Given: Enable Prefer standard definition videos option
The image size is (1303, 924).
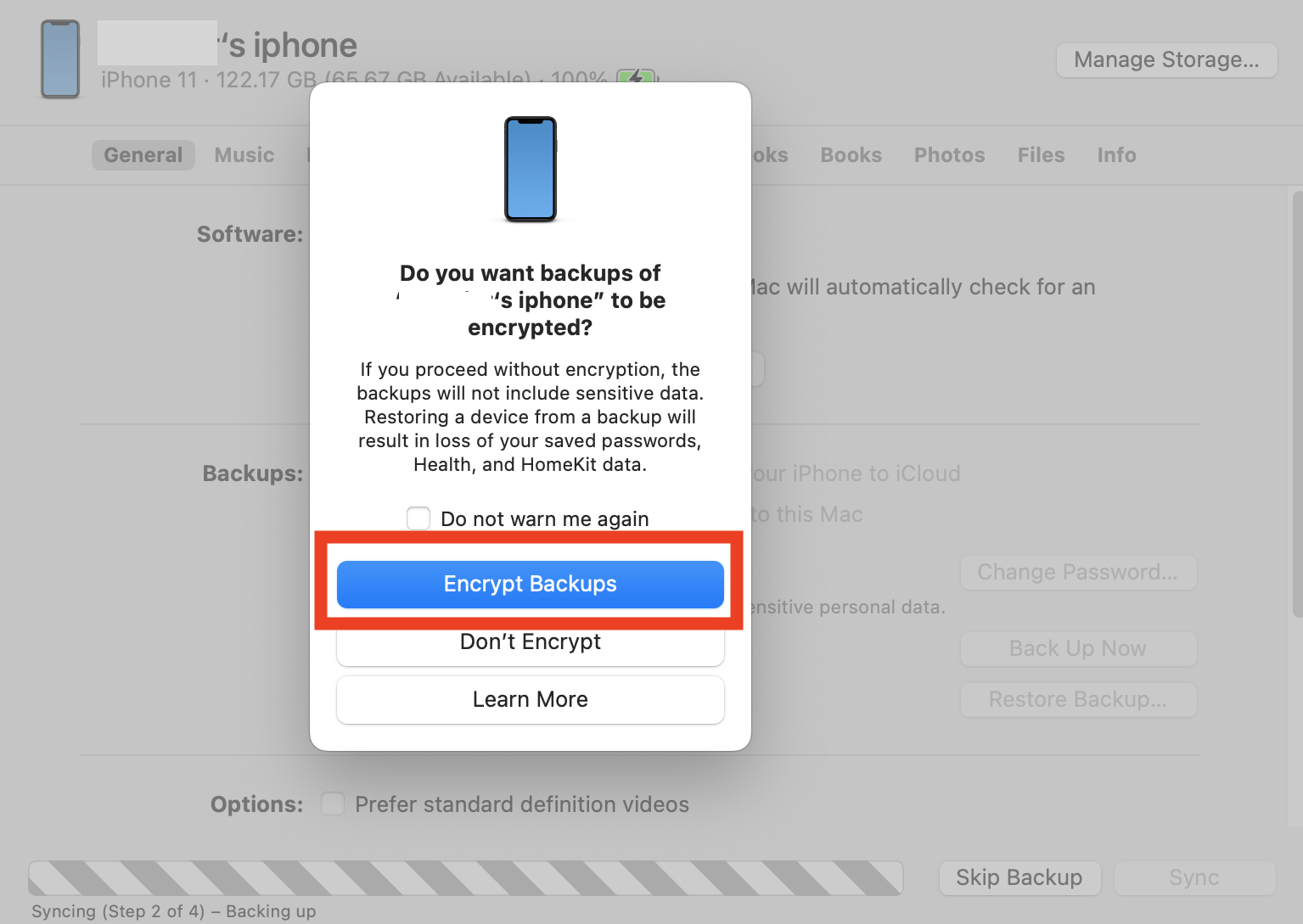Looking at the screenshot, I should pos(333,804).
